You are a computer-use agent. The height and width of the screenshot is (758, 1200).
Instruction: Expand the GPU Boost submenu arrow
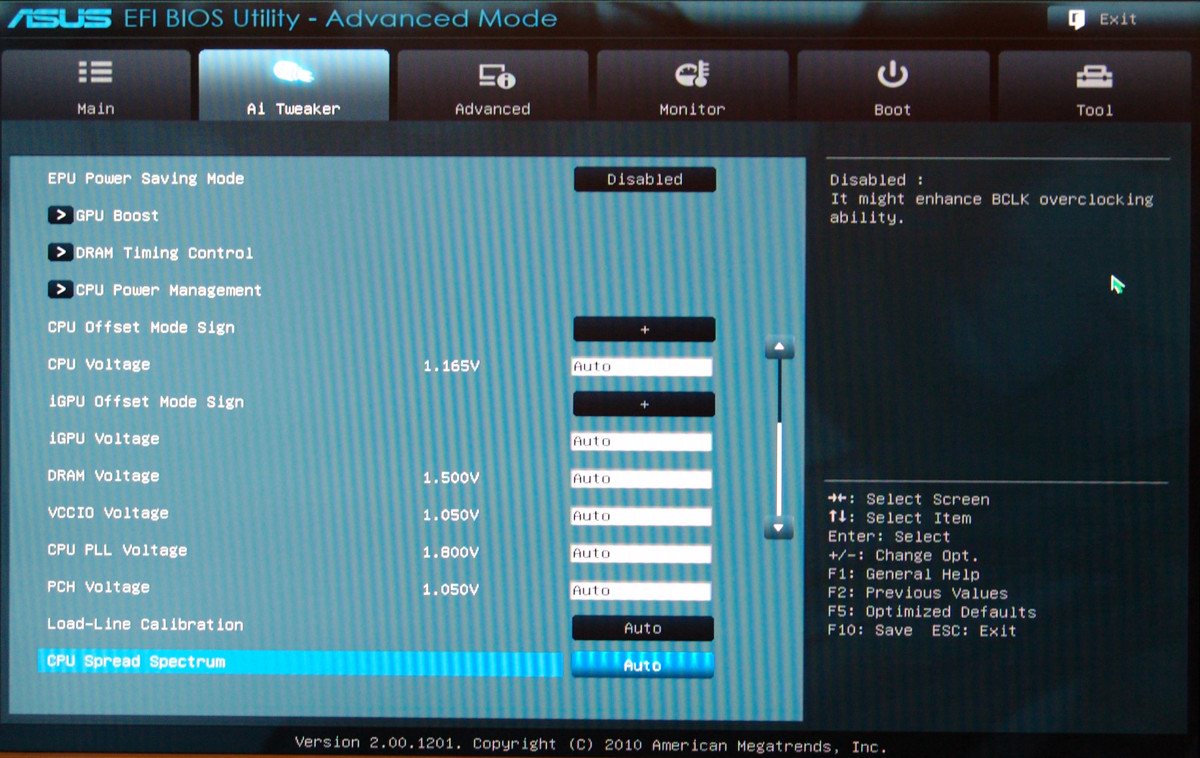[x=60, y=215]
